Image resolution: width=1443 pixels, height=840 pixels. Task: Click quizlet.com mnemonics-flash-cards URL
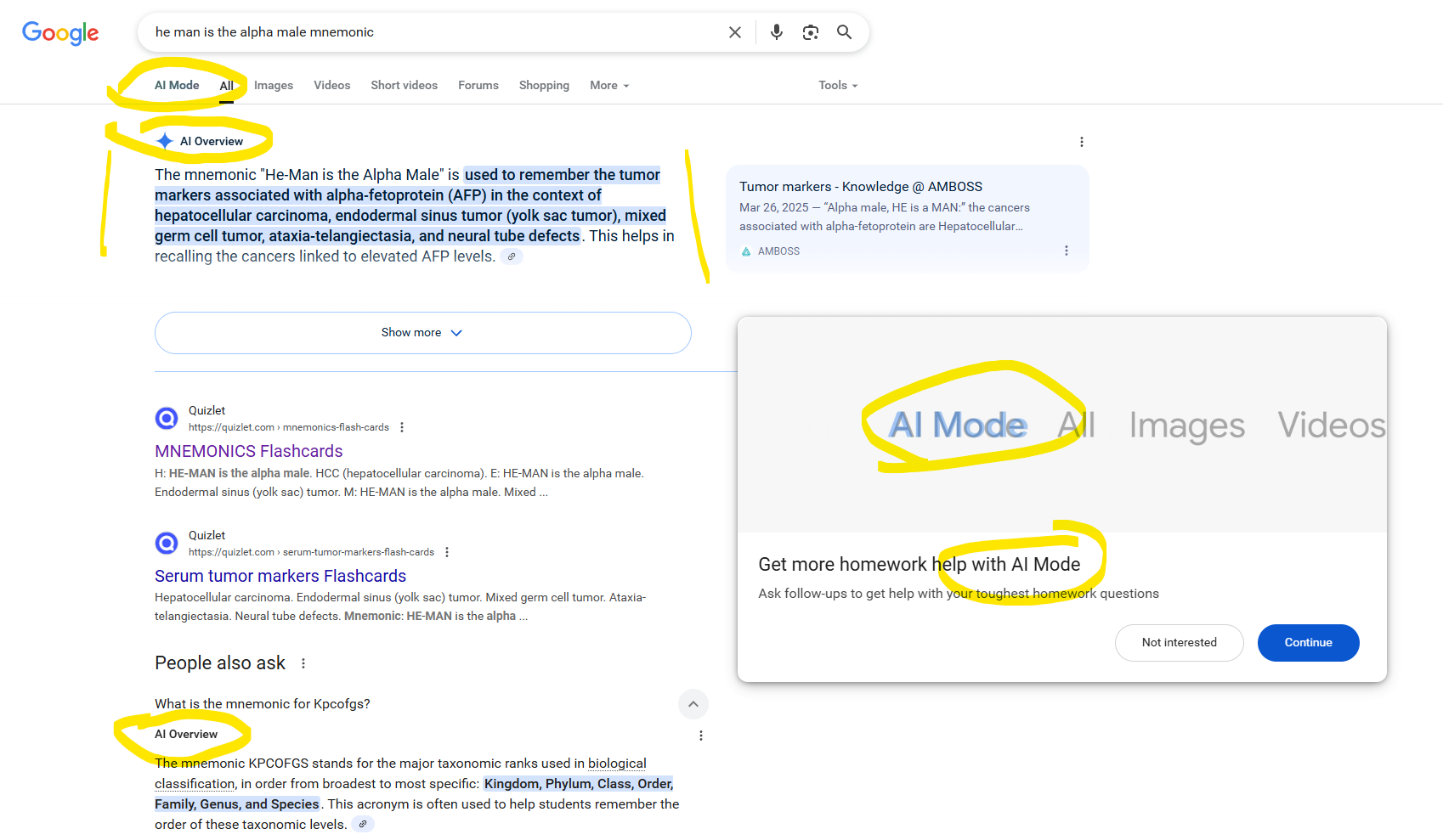pos(289,427)
